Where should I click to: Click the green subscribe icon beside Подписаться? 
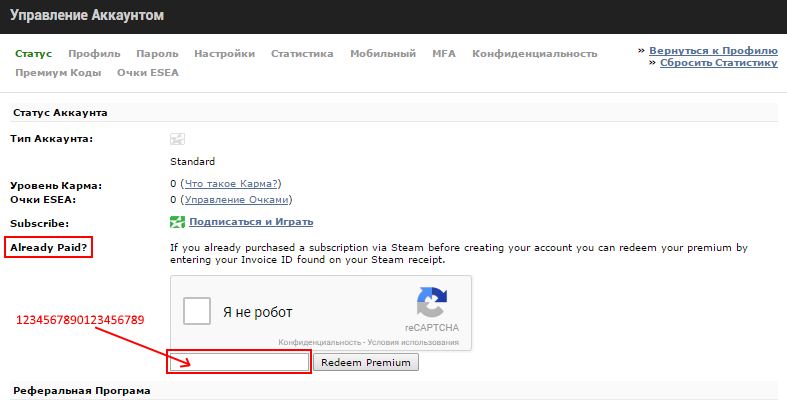coord(177,222)
